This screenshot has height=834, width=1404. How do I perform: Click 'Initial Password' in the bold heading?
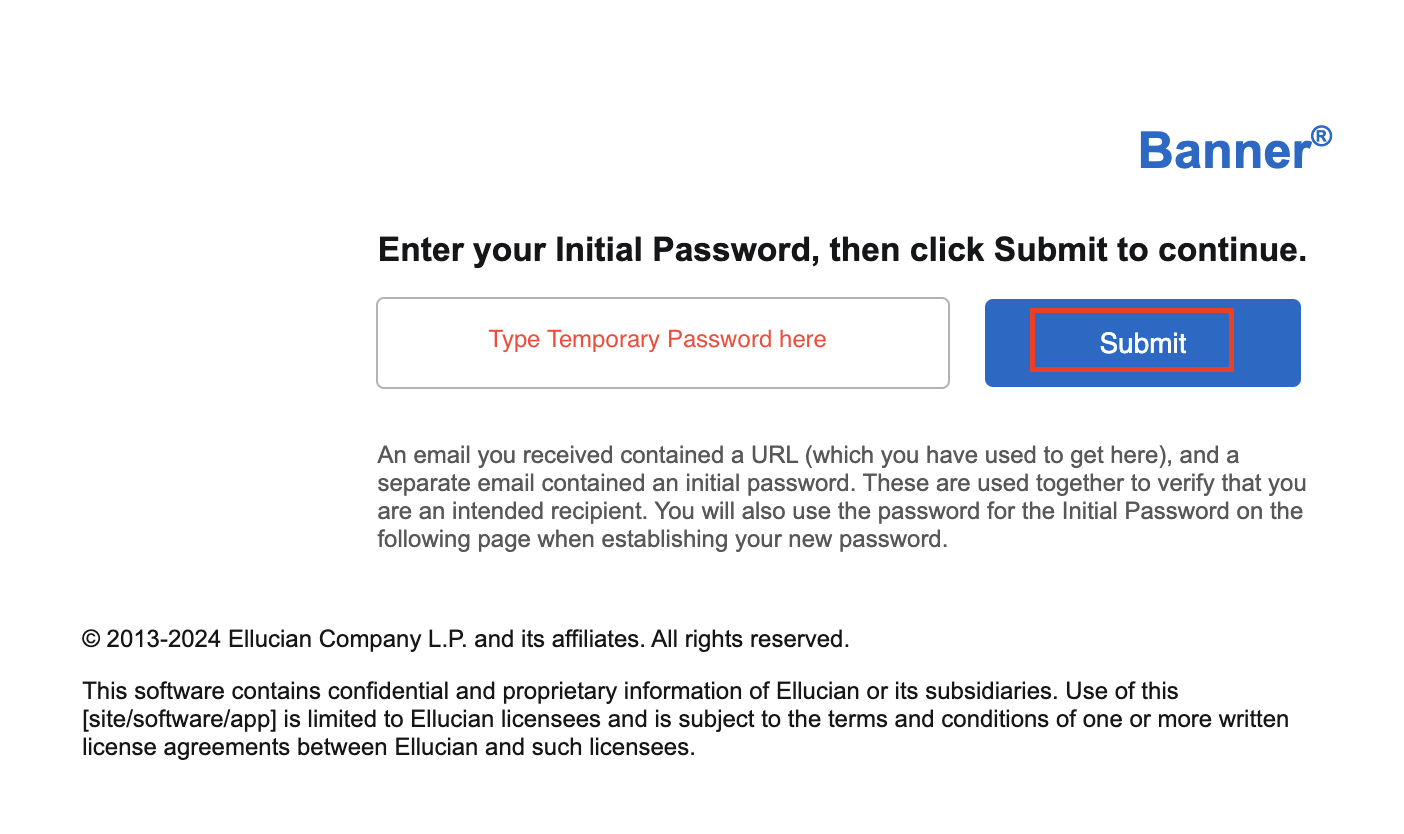pyautogui.click(x=679, y=250)
